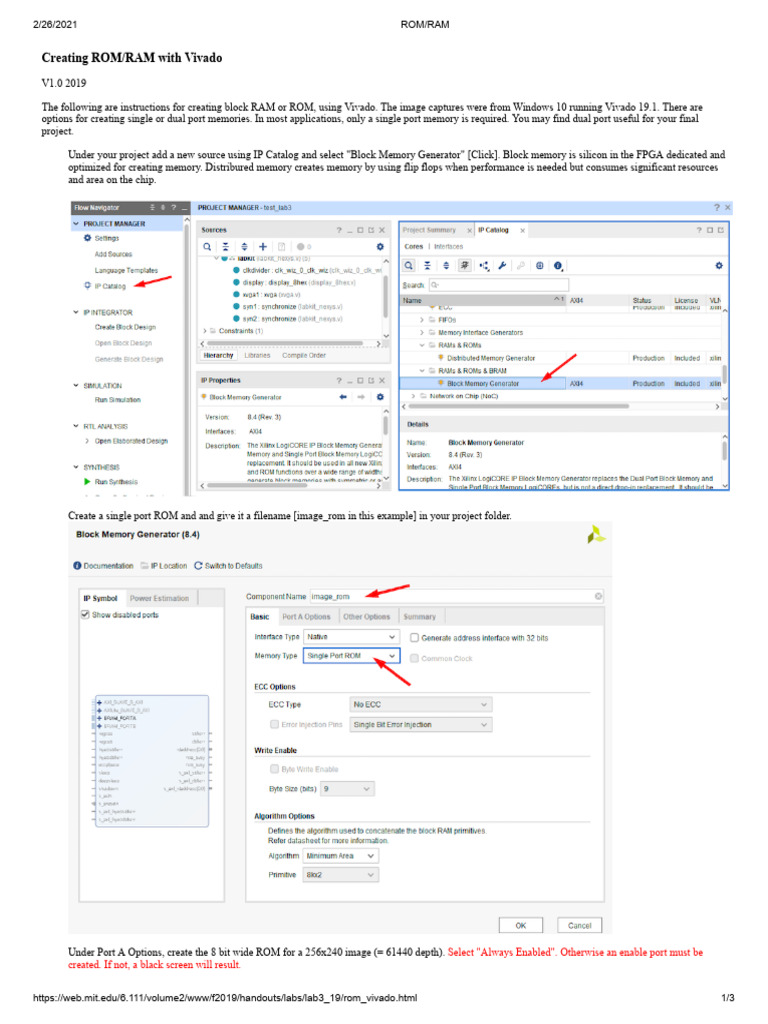Open Sources panel settings gear
Viewport: 768px width, 1024px height.
pos(380,247)
